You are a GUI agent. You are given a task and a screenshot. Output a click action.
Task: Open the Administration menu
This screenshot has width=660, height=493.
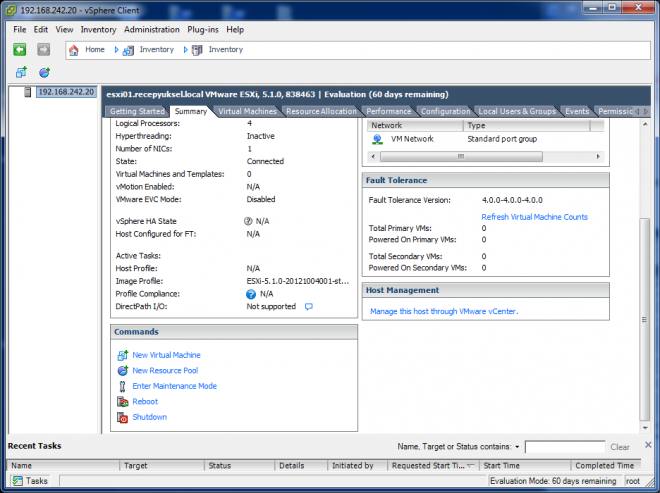(x=152, y=30)
